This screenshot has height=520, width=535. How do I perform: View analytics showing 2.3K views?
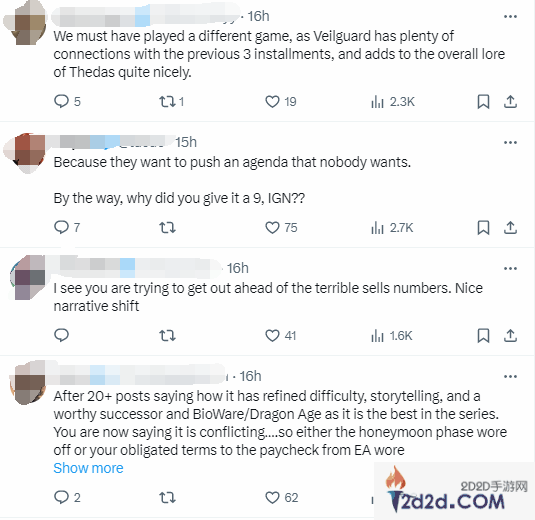[392, 101]
